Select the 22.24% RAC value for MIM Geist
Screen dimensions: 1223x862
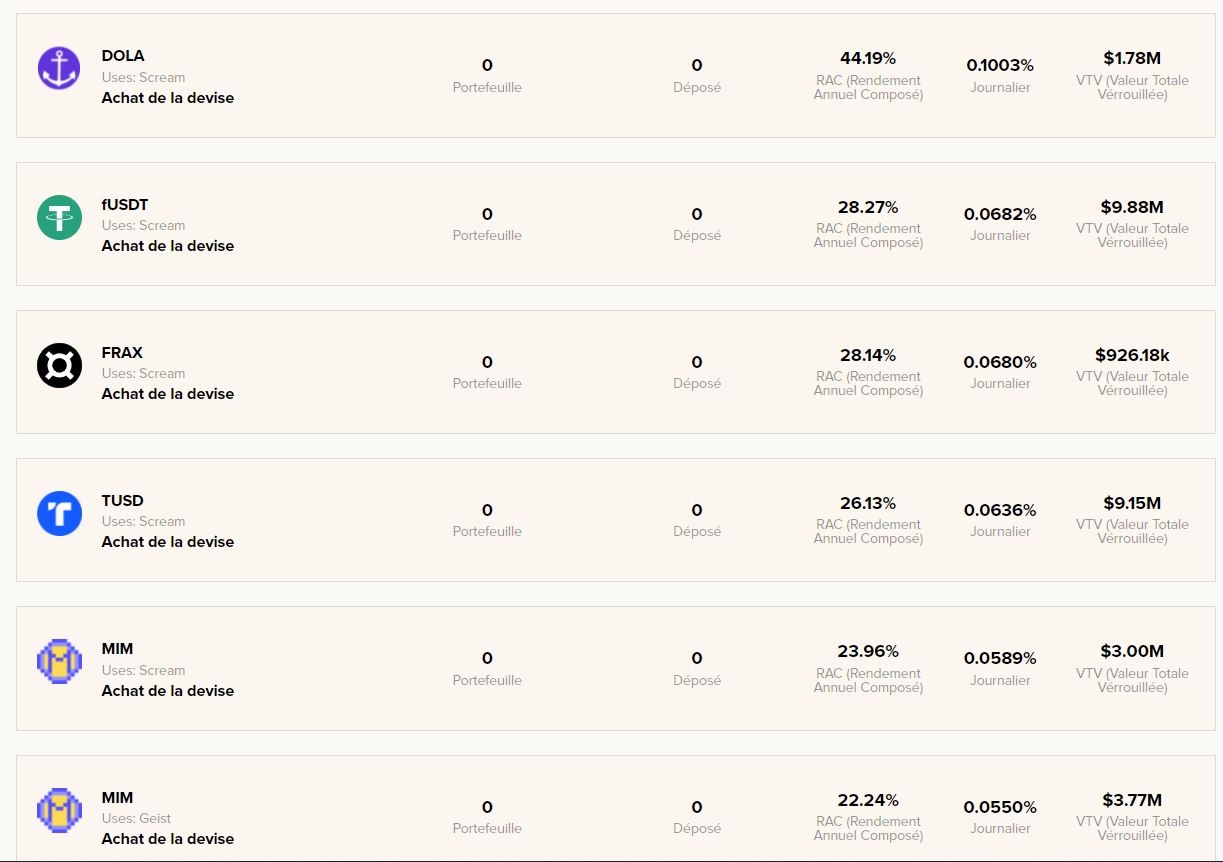click(x=868, y=800)
